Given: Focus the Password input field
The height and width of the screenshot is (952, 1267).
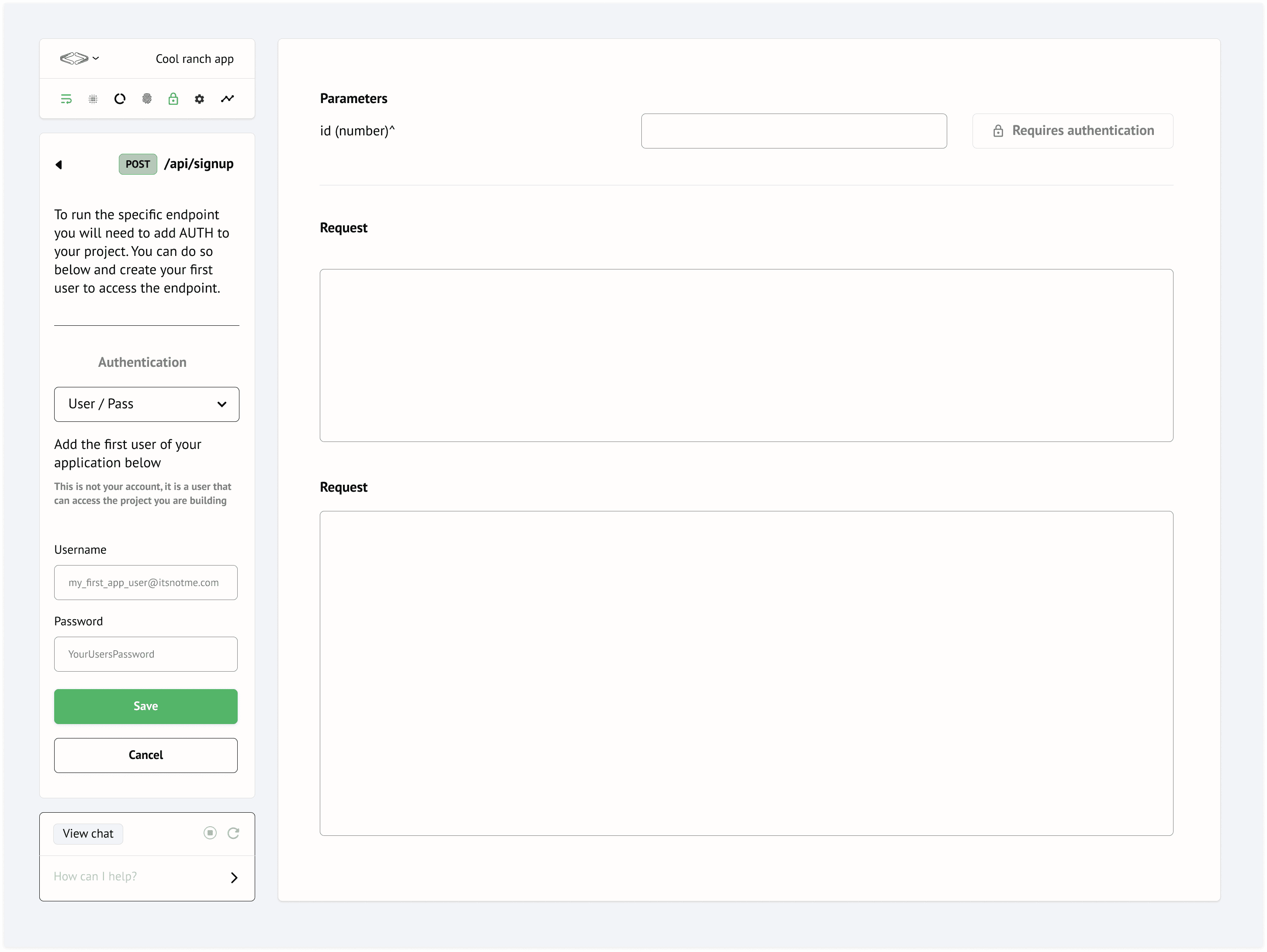Looking at the screenshot, I should point(145,654).
